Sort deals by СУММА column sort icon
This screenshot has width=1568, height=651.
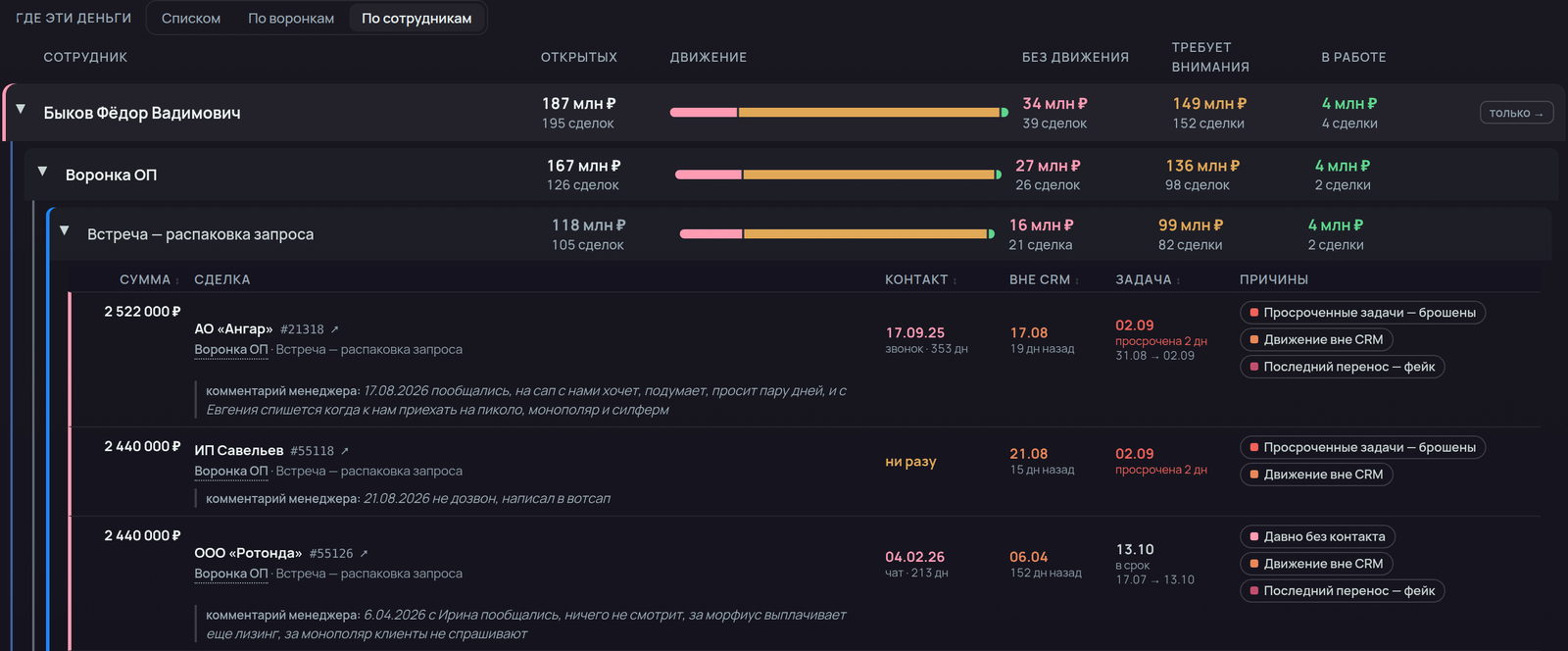(177, 280)
